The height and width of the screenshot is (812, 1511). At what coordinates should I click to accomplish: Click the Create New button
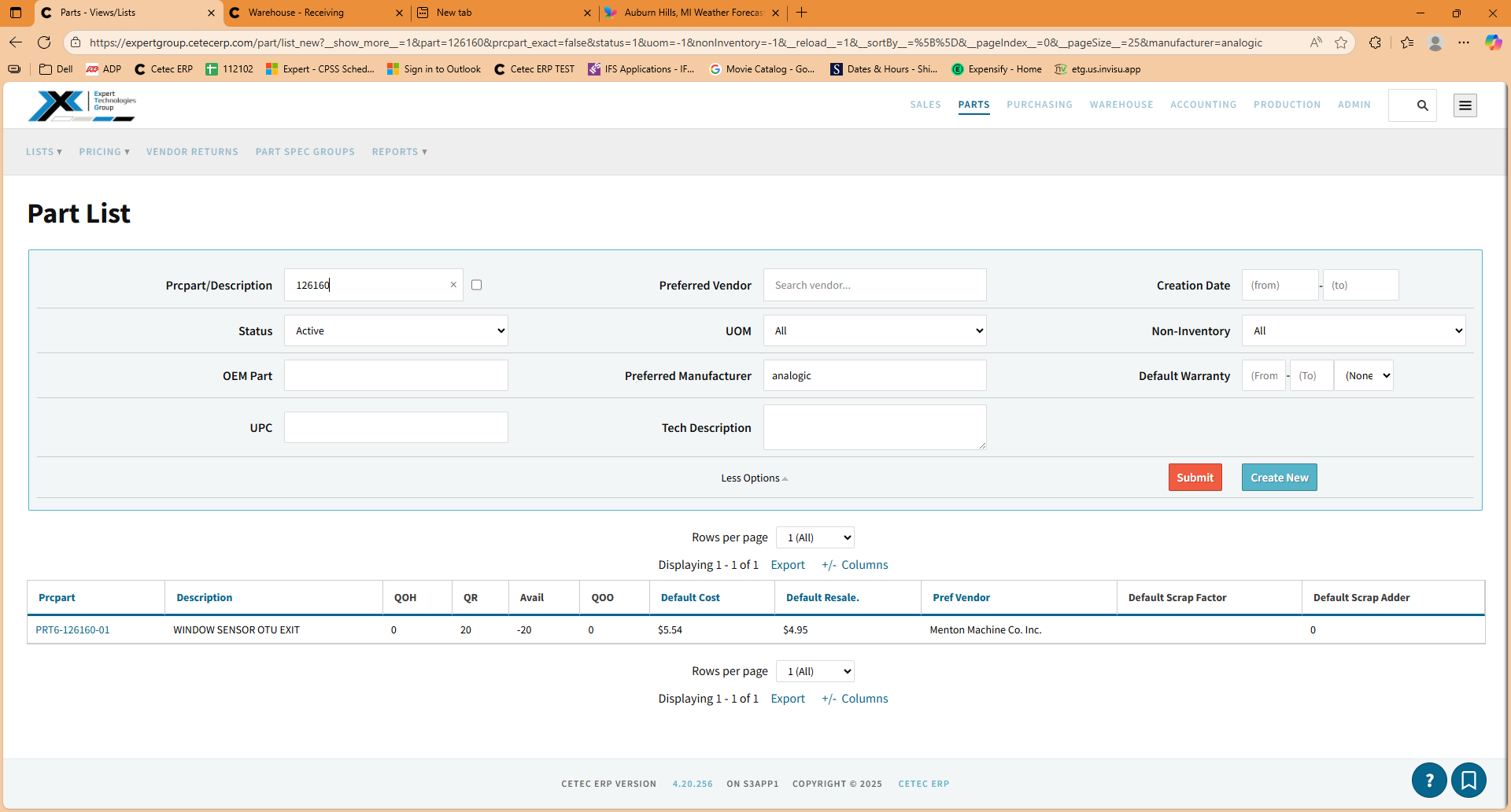point(1279,478)
